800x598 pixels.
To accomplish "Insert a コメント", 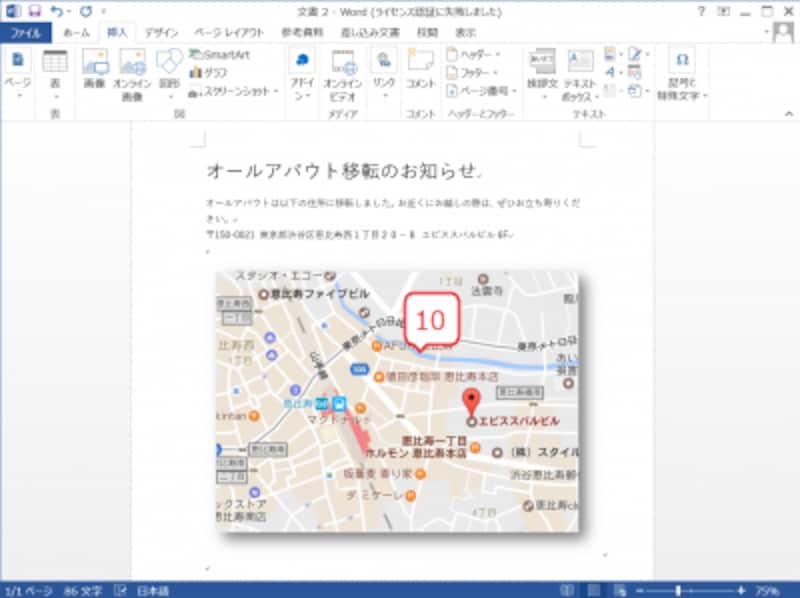I will click(420, 70).
